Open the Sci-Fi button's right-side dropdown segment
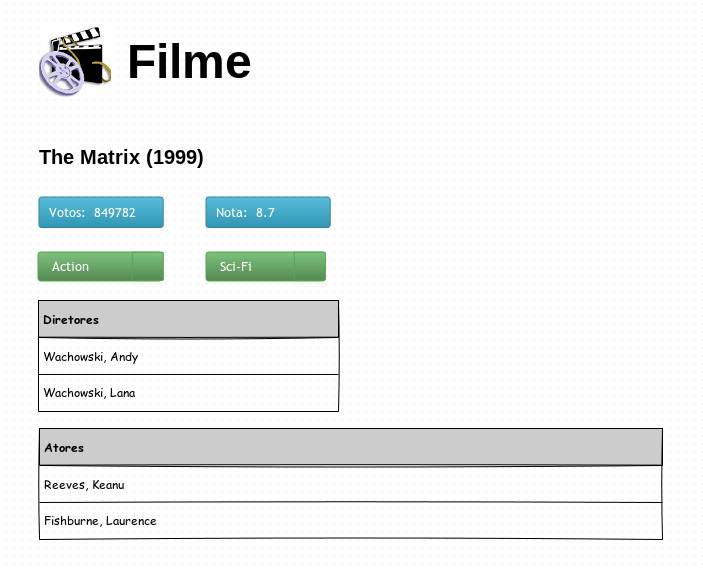 (x=310, y=267)
